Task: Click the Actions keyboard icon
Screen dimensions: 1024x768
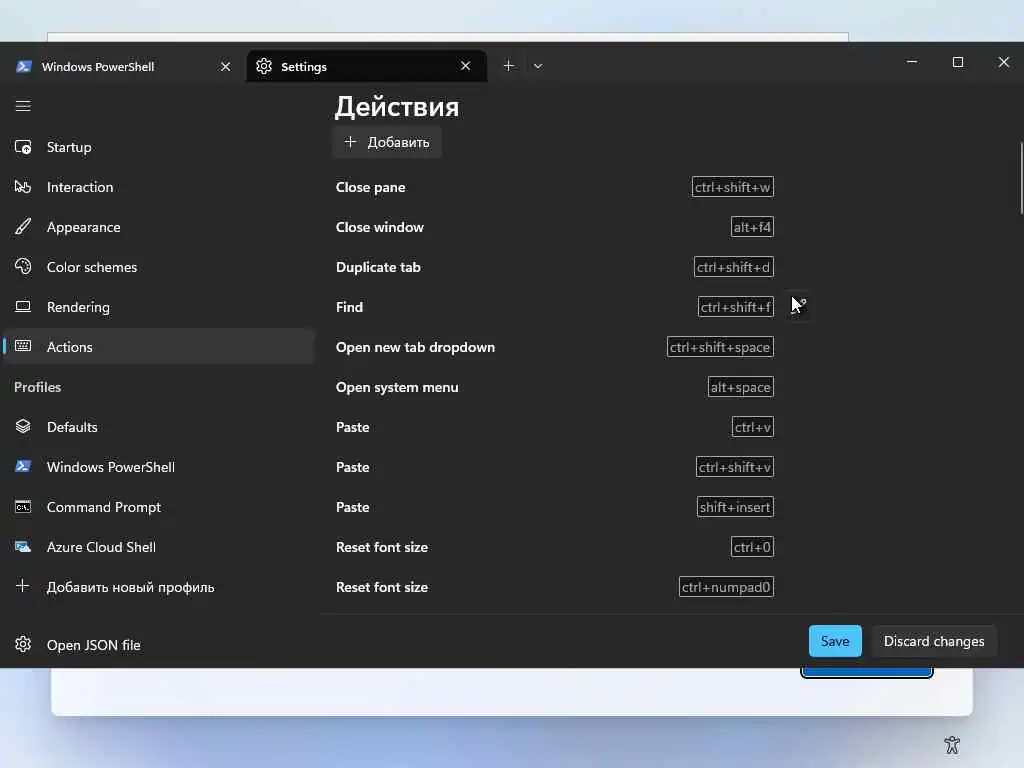Action: tap(23, 346)
